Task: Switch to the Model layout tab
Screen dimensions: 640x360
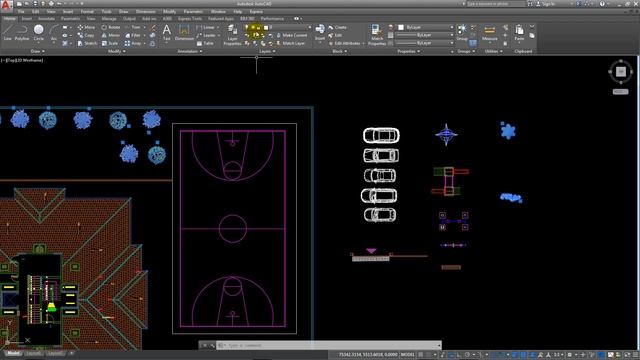Action: coord(13,353)
